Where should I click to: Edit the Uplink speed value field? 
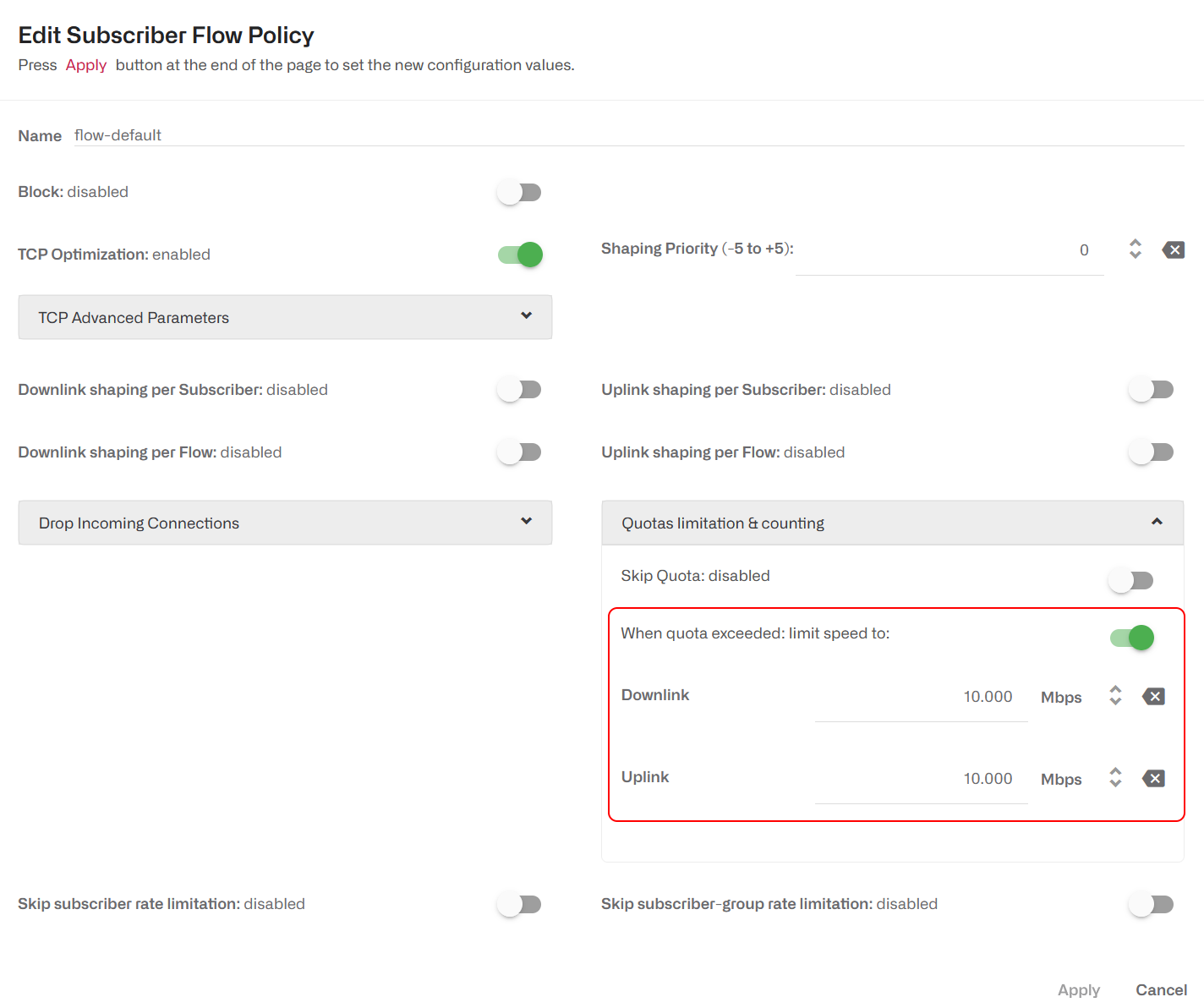point(921,779)
